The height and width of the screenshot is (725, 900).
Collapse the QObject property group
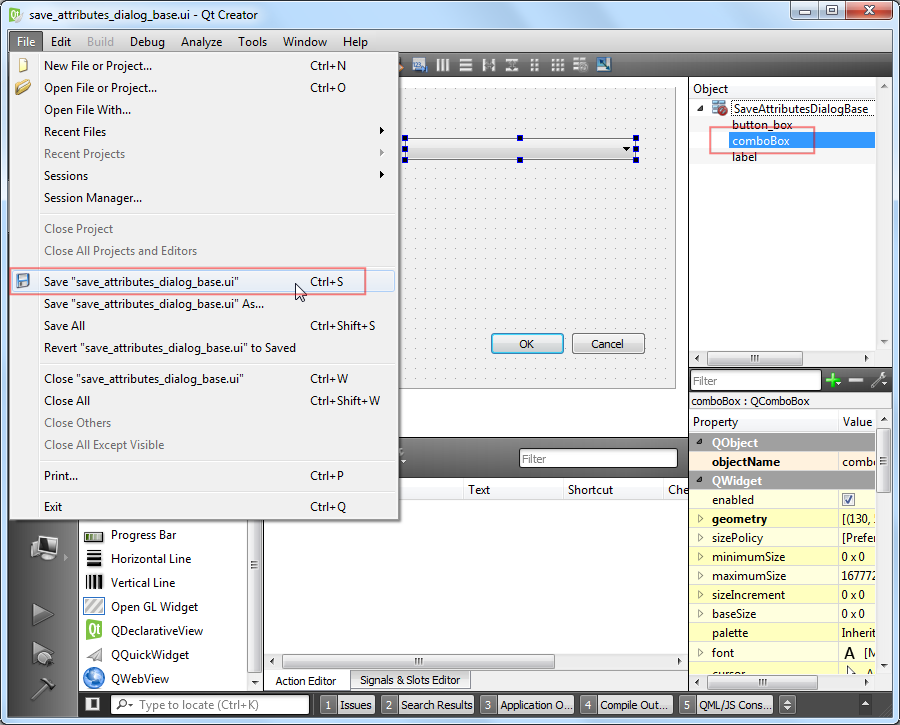[700, 442]
